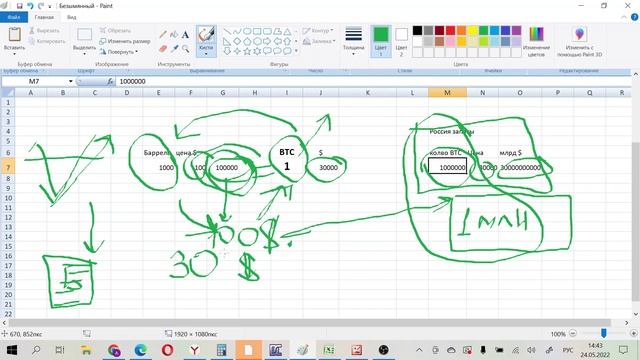This screenshot has width=640, height=360.
Task: Choose the Triangle shape
Action: [x=287, y=31]
